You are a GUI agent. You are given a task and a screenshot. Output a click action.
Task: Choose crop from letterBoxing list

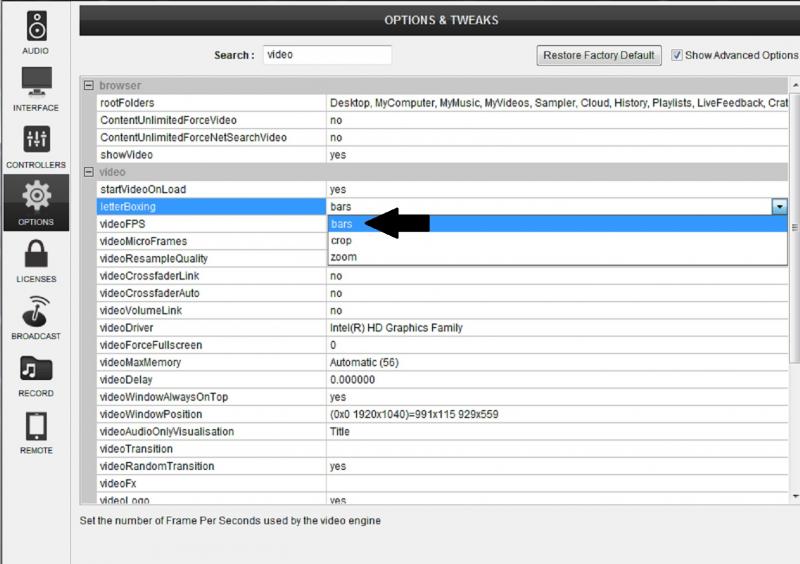pos(341,240)
